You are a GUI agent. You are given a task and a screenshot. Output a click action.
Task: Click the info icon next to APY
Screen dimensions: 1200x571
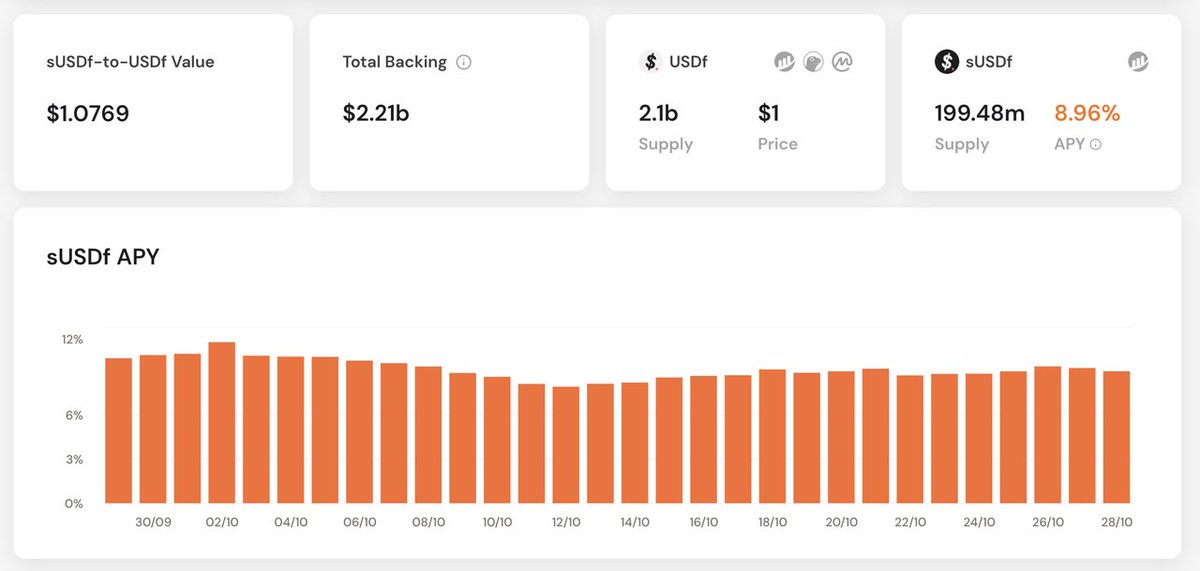[x=1096, y=144]
